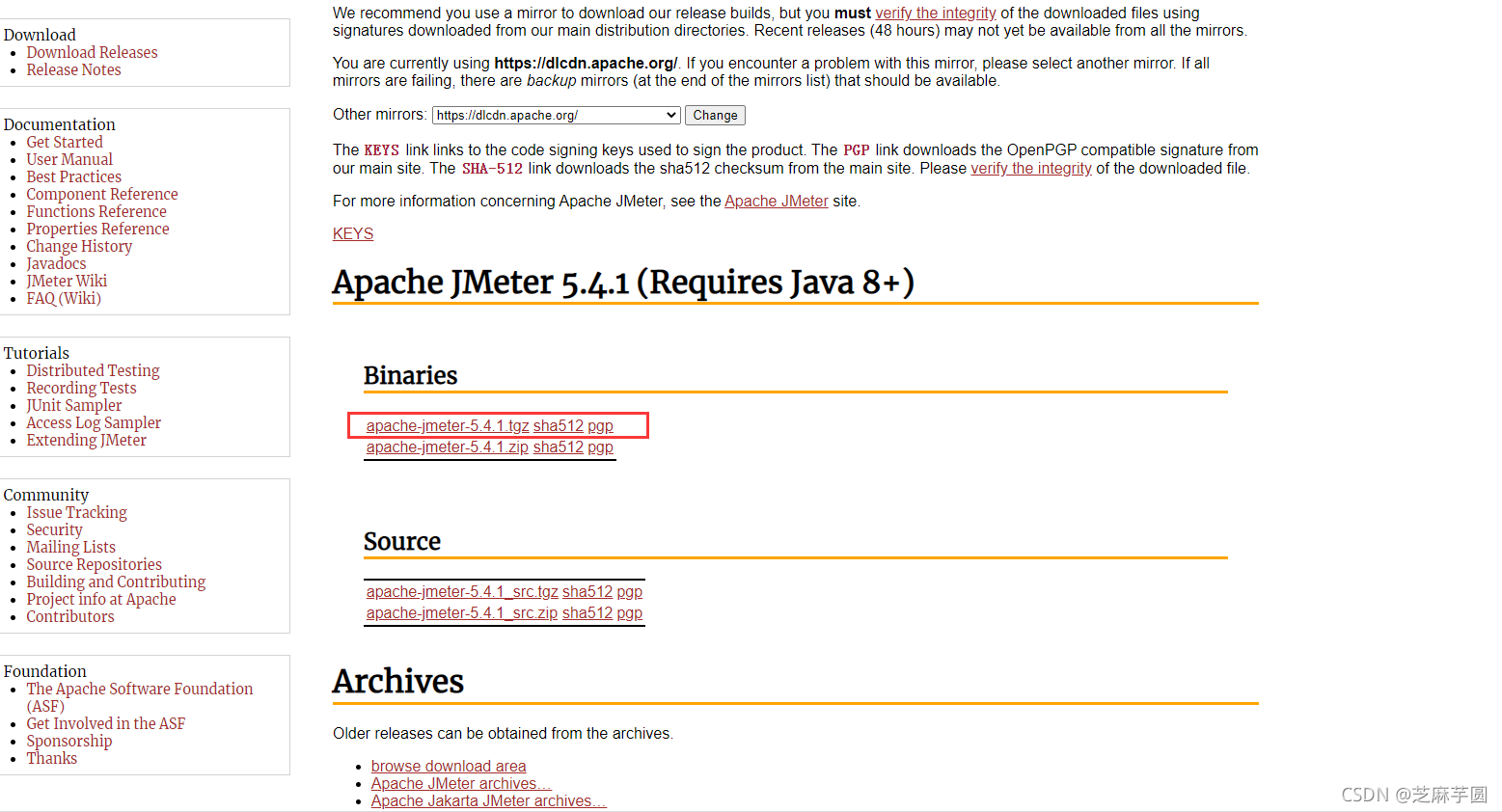The width and height of the screenshot is (1502, 812).
Task: Open the Javadocs link
Action: click(56, 263)
